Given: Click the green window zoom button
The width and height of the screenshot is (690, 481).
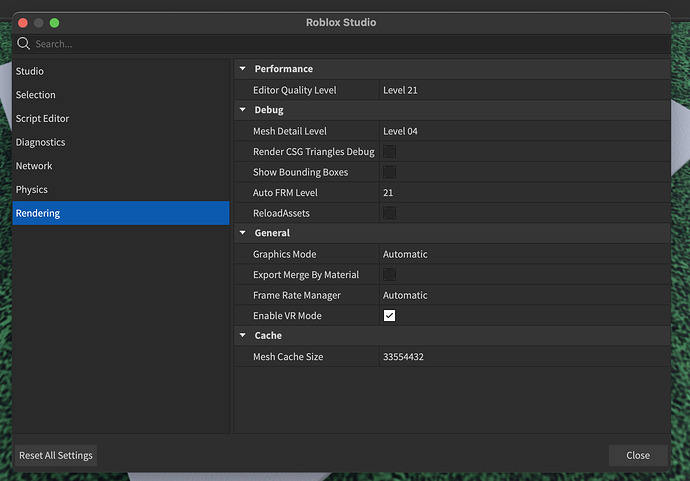Looking at the screenshot, I should click(55, 22).
